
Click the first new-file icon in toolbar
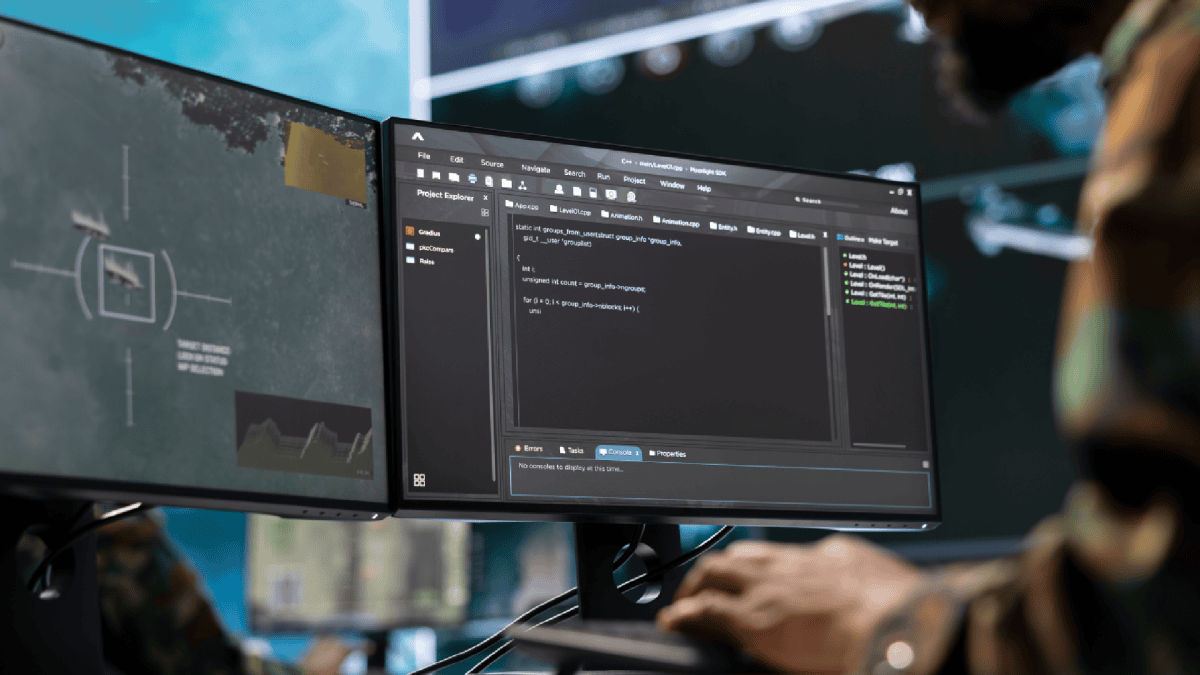click(x=421, y=173)
